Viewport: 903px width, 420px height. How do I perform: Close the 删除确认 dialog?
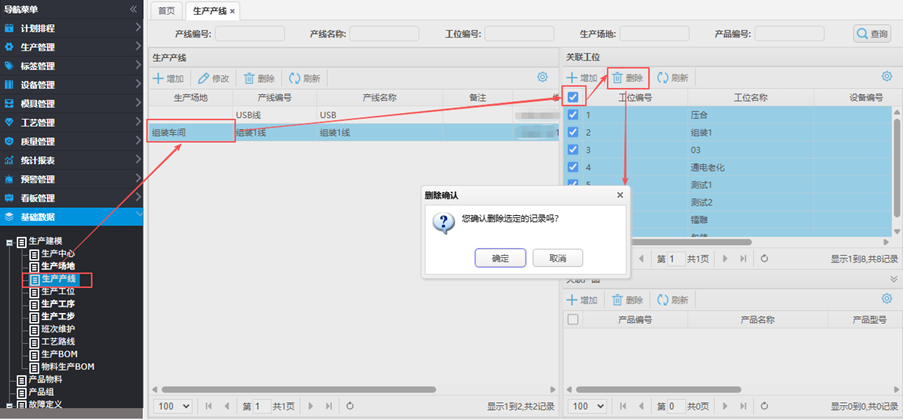coord(620,195)
